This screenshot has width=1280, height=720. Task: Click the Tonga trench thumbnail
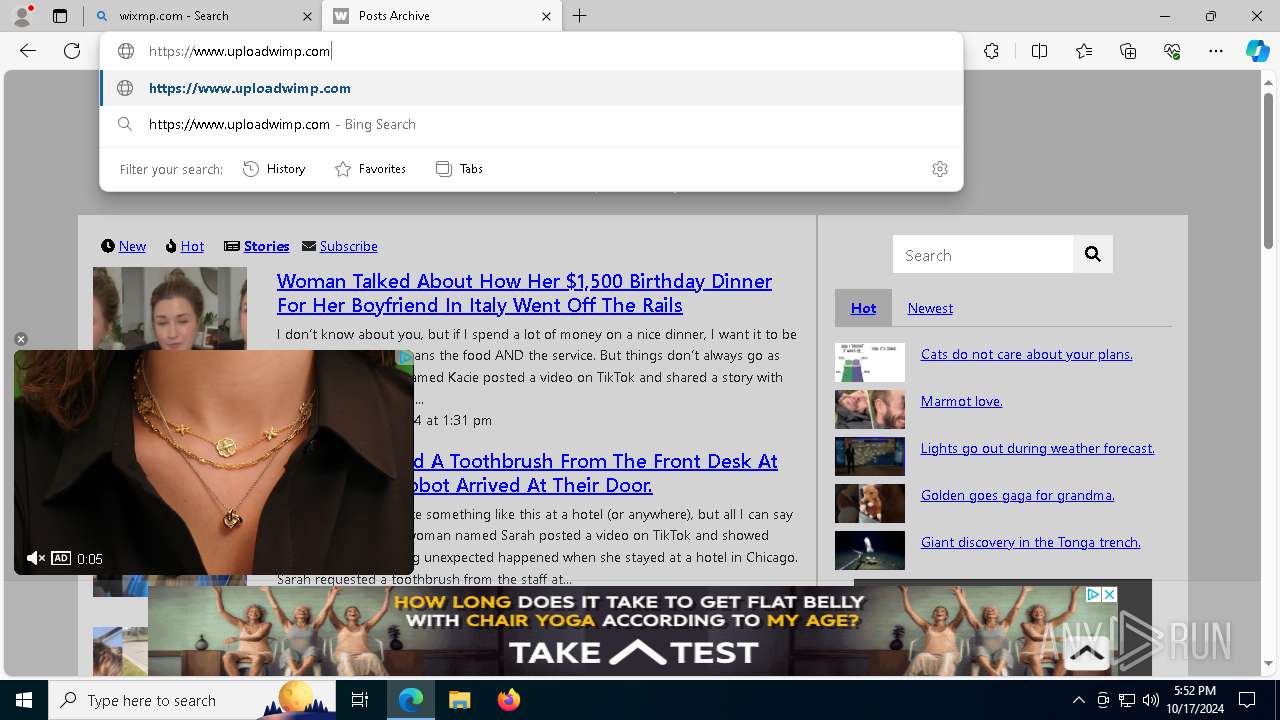click(x=870, y=550)
